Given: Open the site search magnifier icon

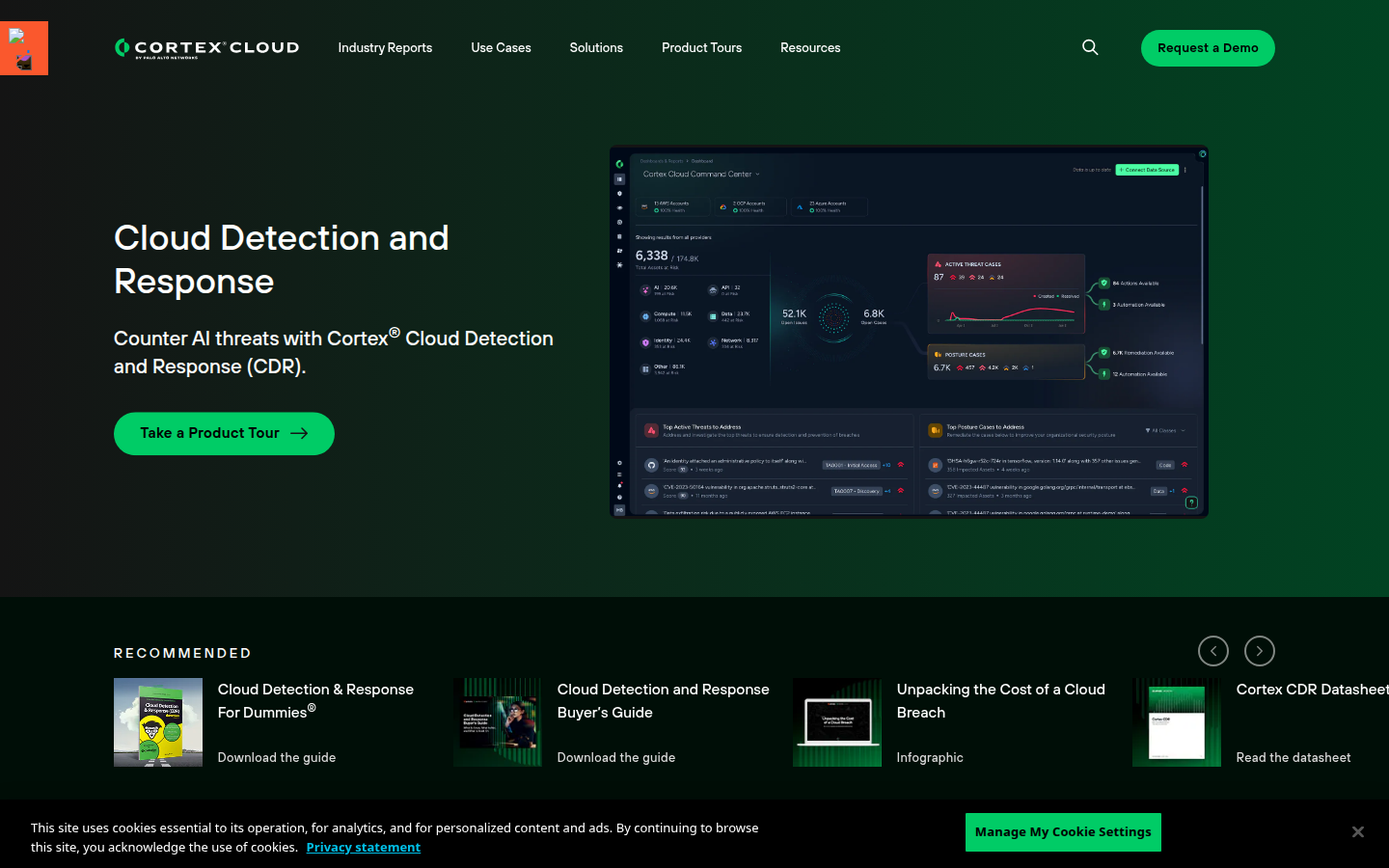Looking at the screenshot, I should 1090,47.
